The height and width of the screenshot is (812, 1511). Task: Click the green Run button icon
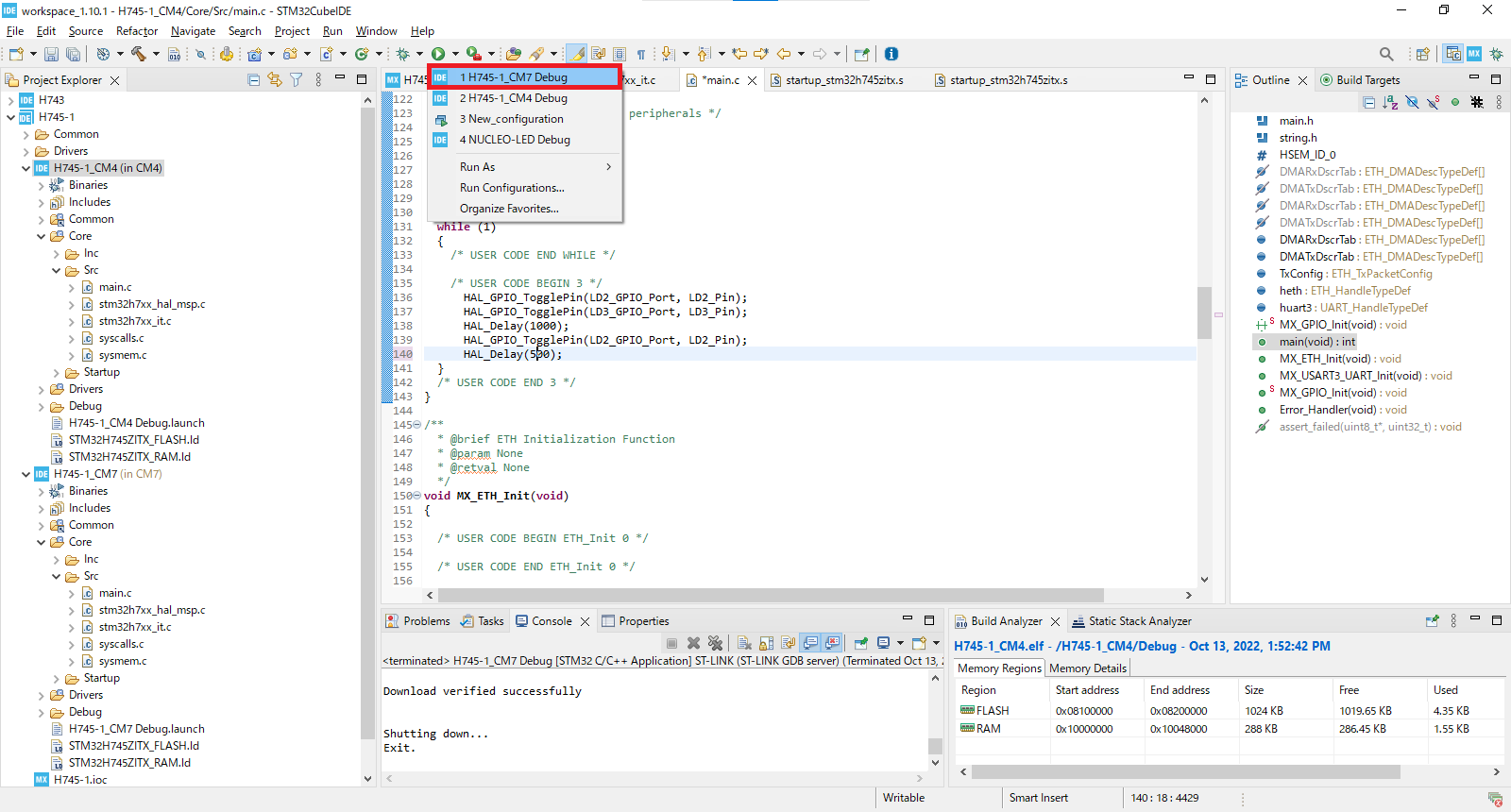438,54
